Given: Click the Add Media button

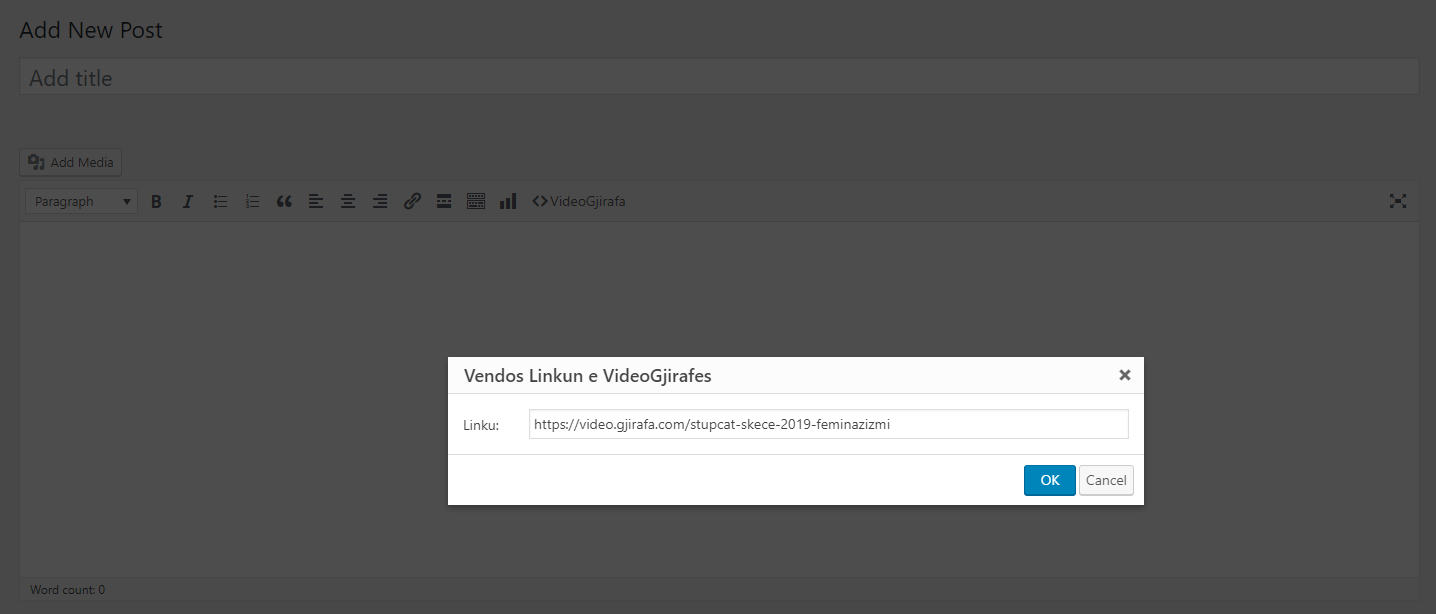Looking at the screenshot, I should [x=71, y=162].
